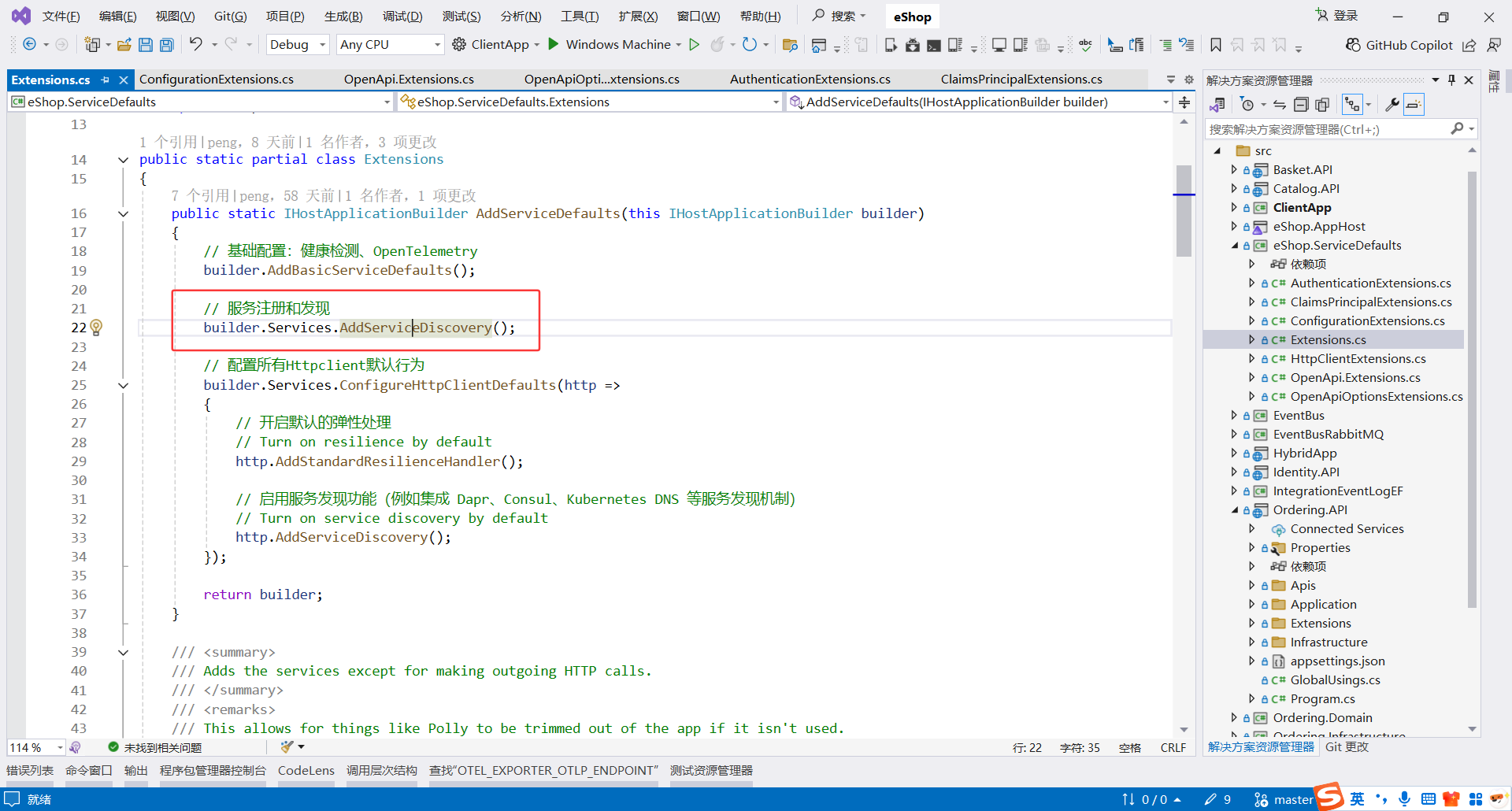Click the Restart circular arrow icon

click(750, 45)
